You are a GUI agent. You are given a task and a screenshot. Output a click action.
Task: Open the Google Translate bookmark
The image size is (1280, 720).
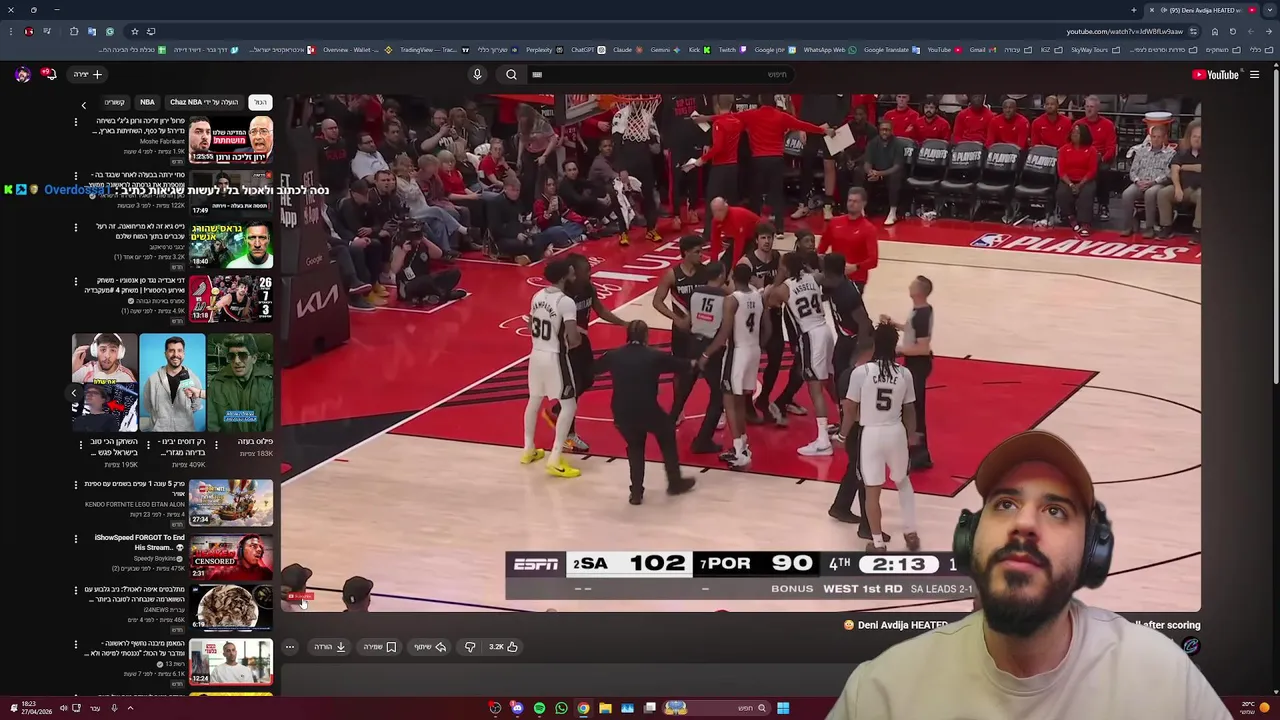tap(891, 50)
